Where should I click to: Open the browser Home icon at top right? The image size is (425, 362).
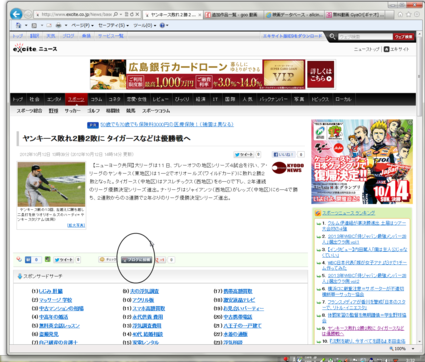pyautogui.click(x=400, y=14)
